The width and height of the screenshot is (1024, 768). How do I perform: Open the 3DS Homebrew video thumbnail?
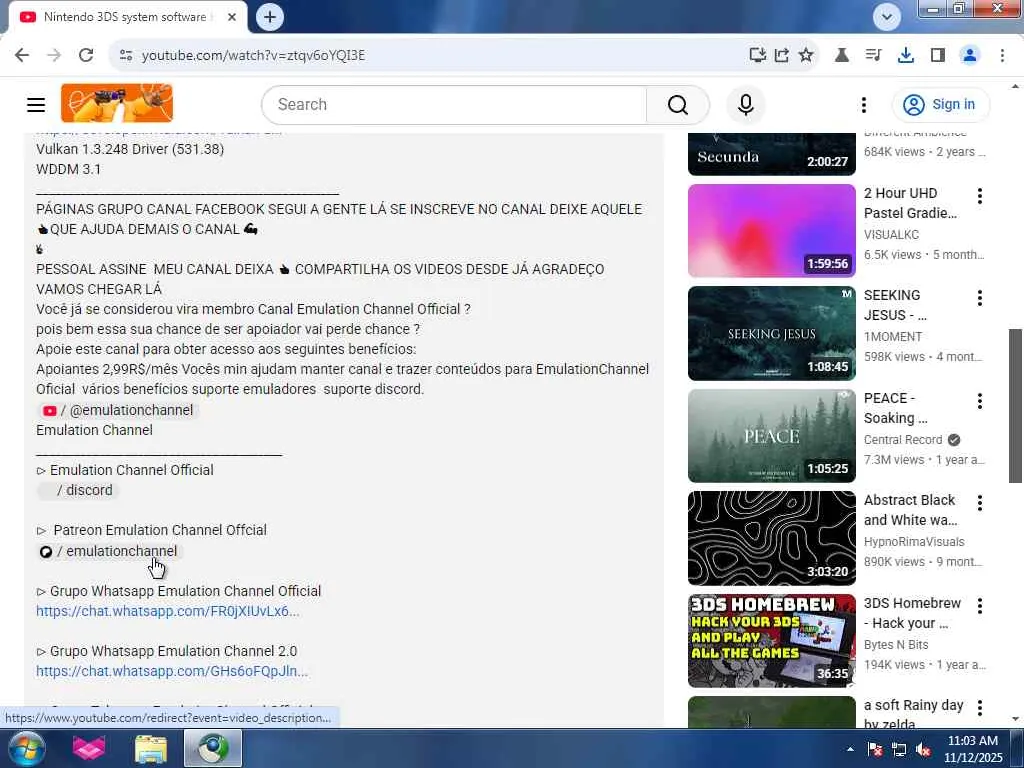[x=771, y=641]
